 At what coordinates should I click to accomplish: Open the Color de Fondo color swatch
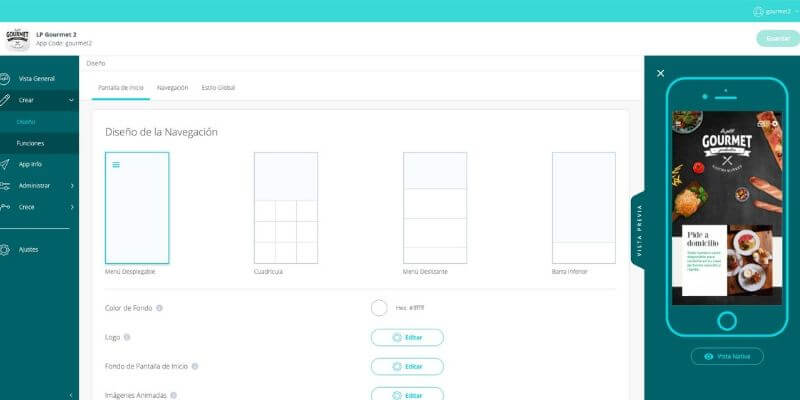click(379, 308)
